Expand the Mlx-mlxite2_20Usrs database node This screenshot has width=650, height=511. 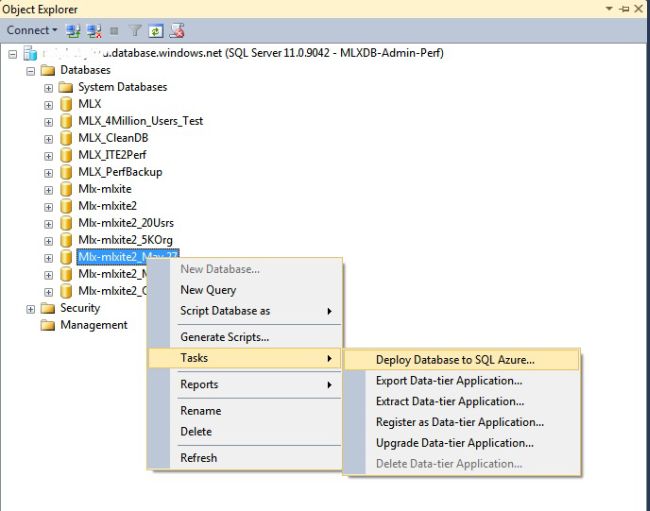point(49,224)
